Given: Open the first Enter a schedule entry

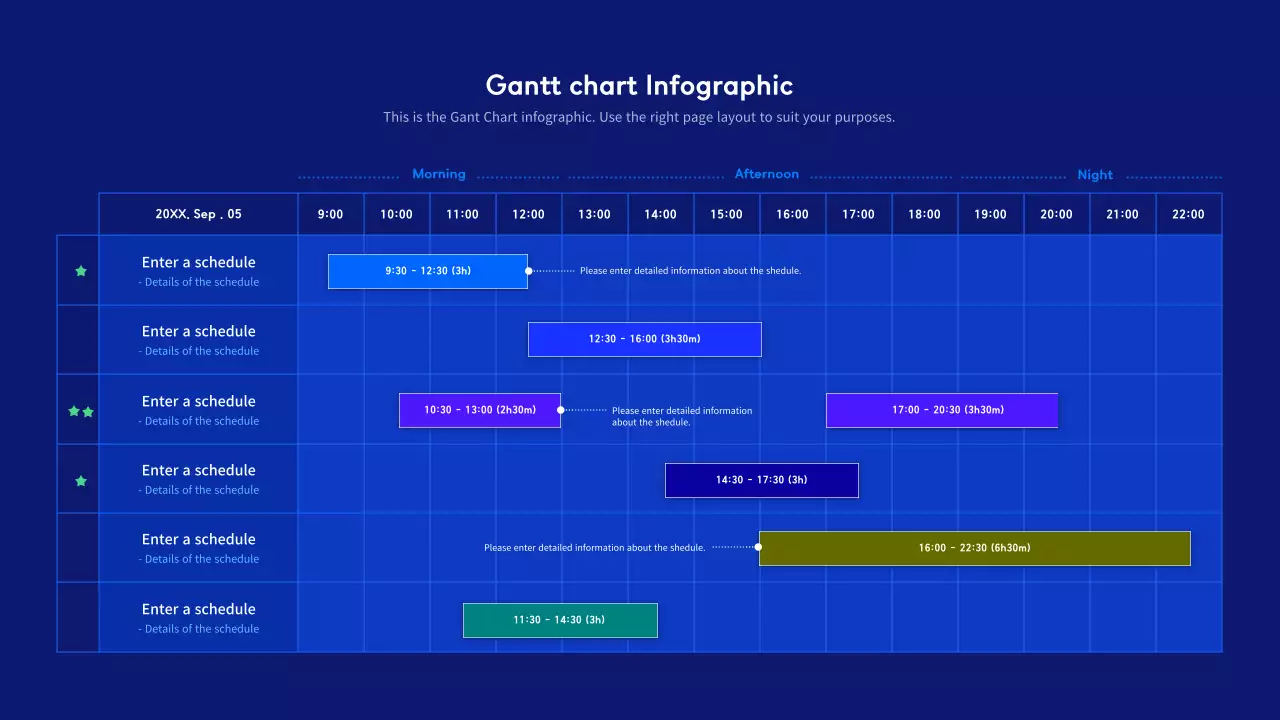Looking at the screenshot, I should 198,262.
